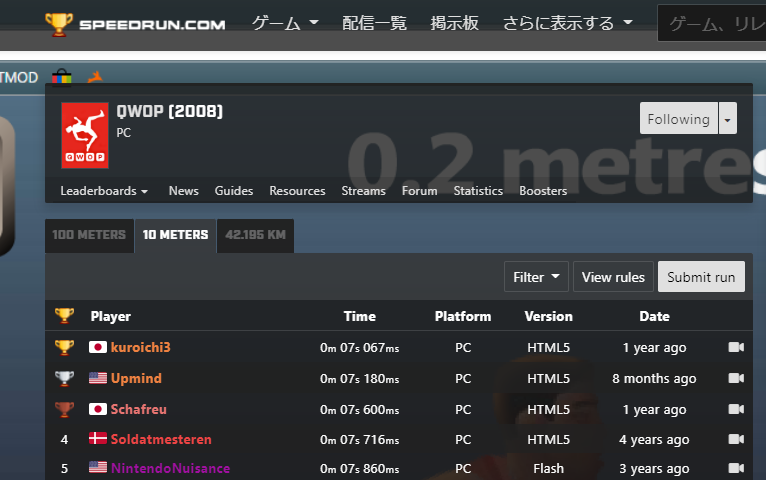The width and height of the screenshot is (766, 480).
Task: Open the run time 0m 07s 600ms
Action: click(360, 410)
